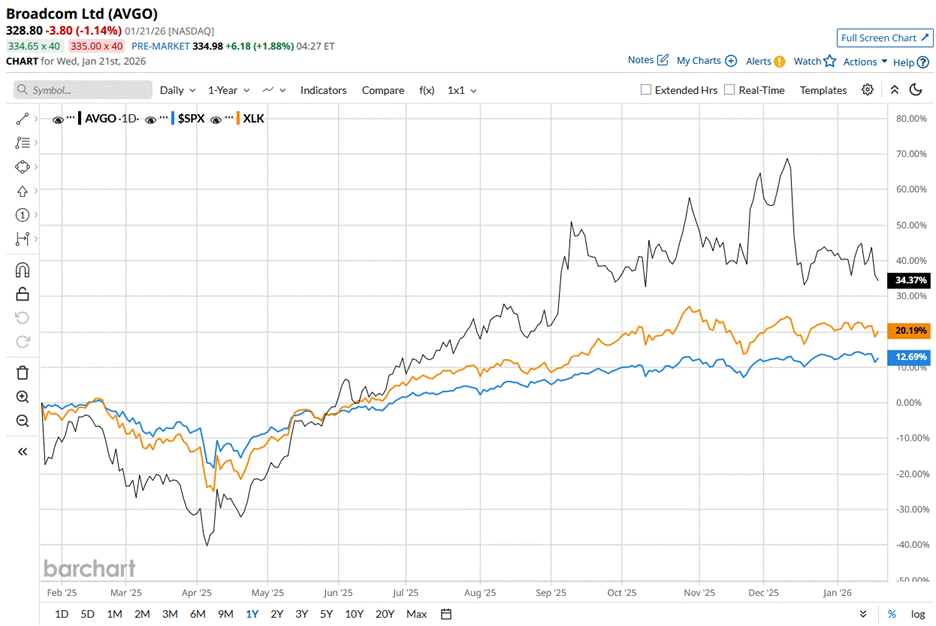The height and width of the screenshot is (626, 936).
Task: Click the lock drawings icon
Action: 22,294
